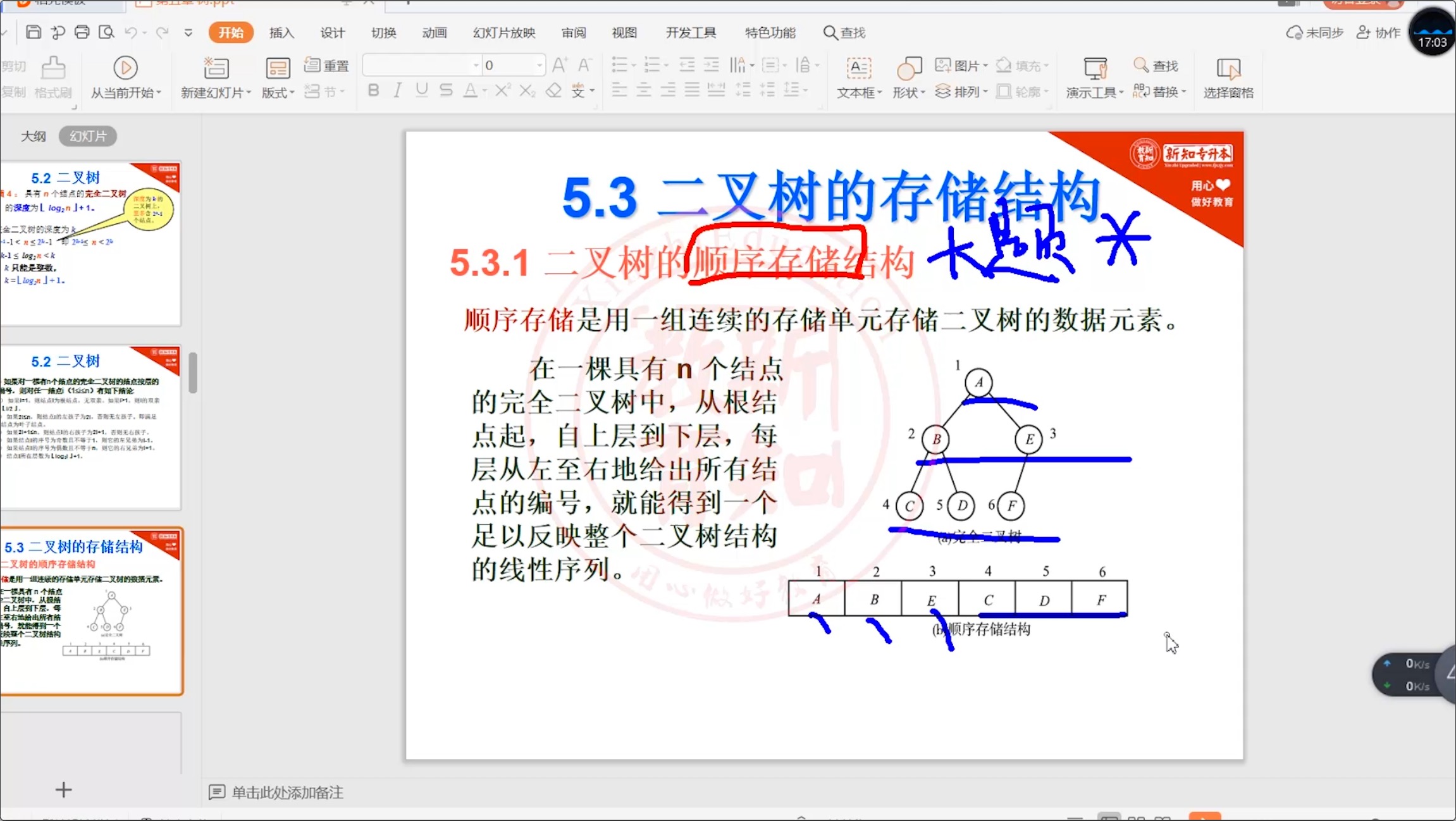Screen dimensions: 1456x821
Task: Open the Print Preview icon
Action: point(106,32)
